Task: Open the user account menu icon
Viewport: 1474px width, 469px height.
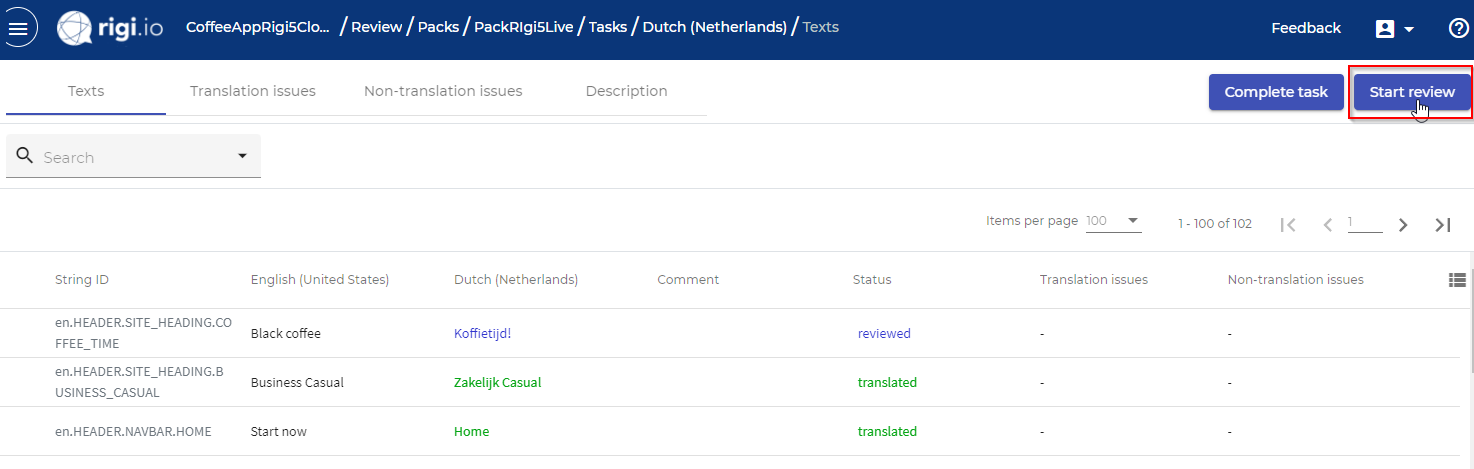Action: (x=1385, y=29)
